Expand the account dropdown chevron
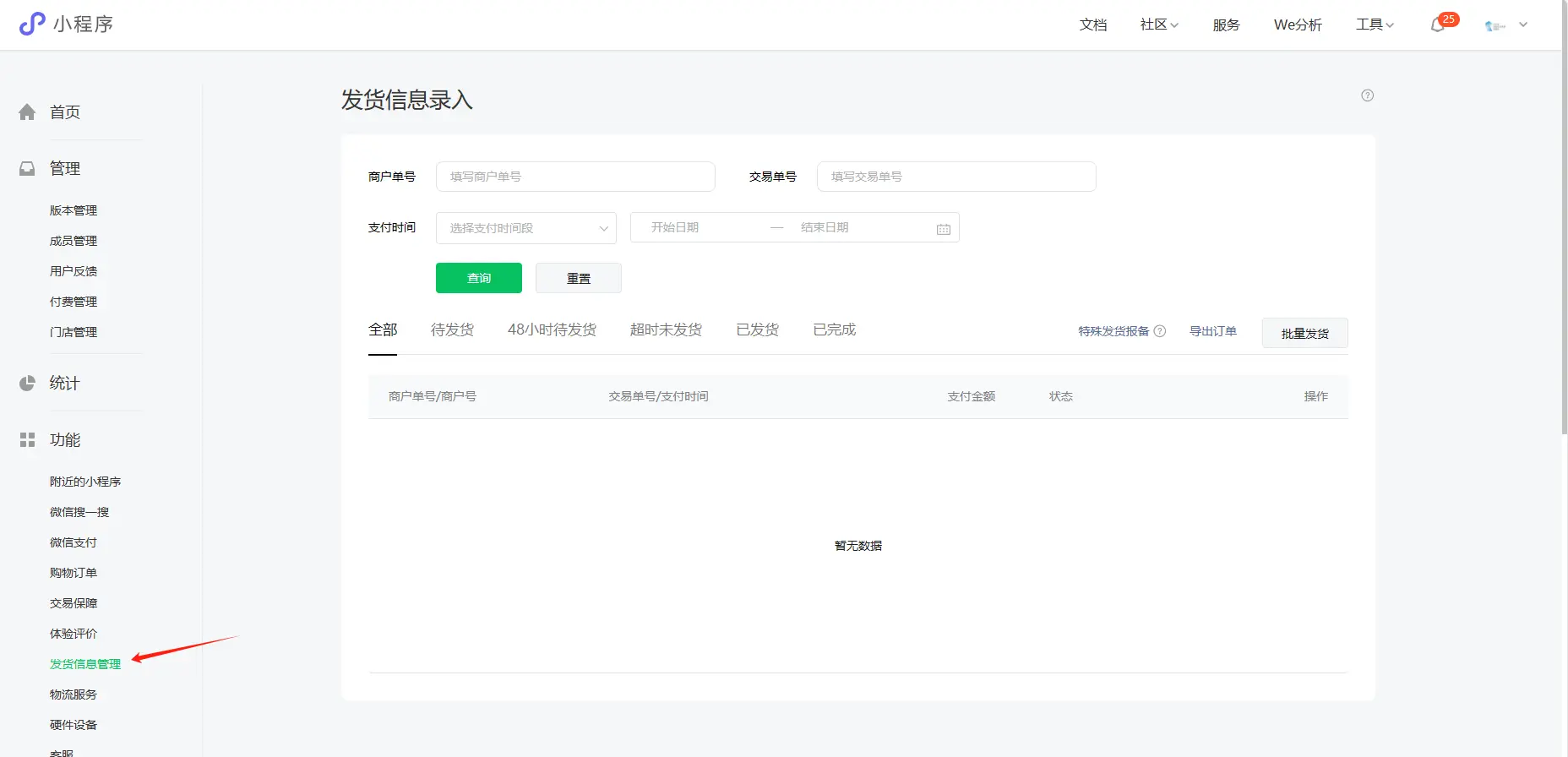Viewport: 1568px width, 757px height. click(x=1523, y=25)
